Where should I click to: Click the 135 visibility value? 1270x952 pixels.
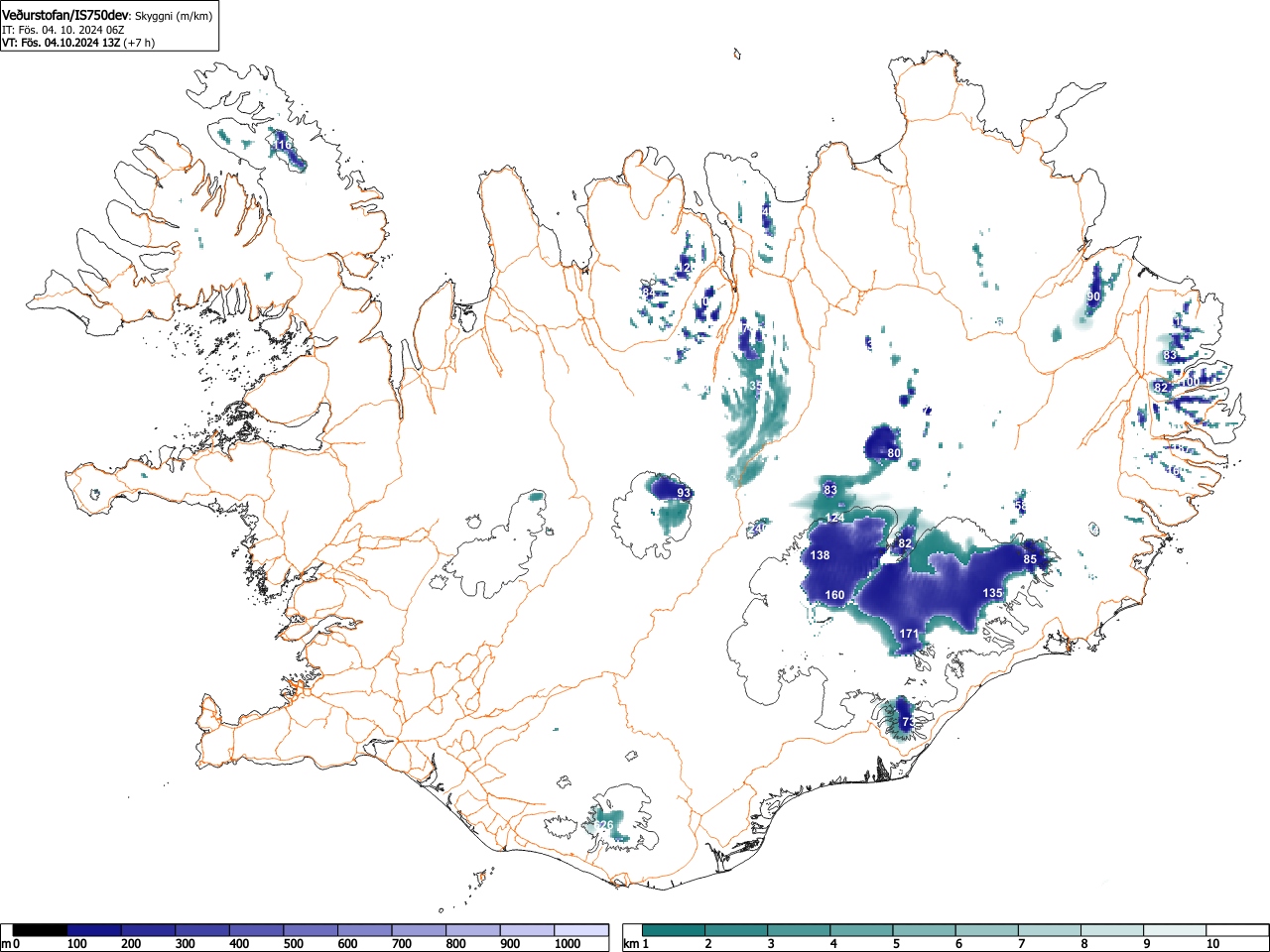[992, 592]
